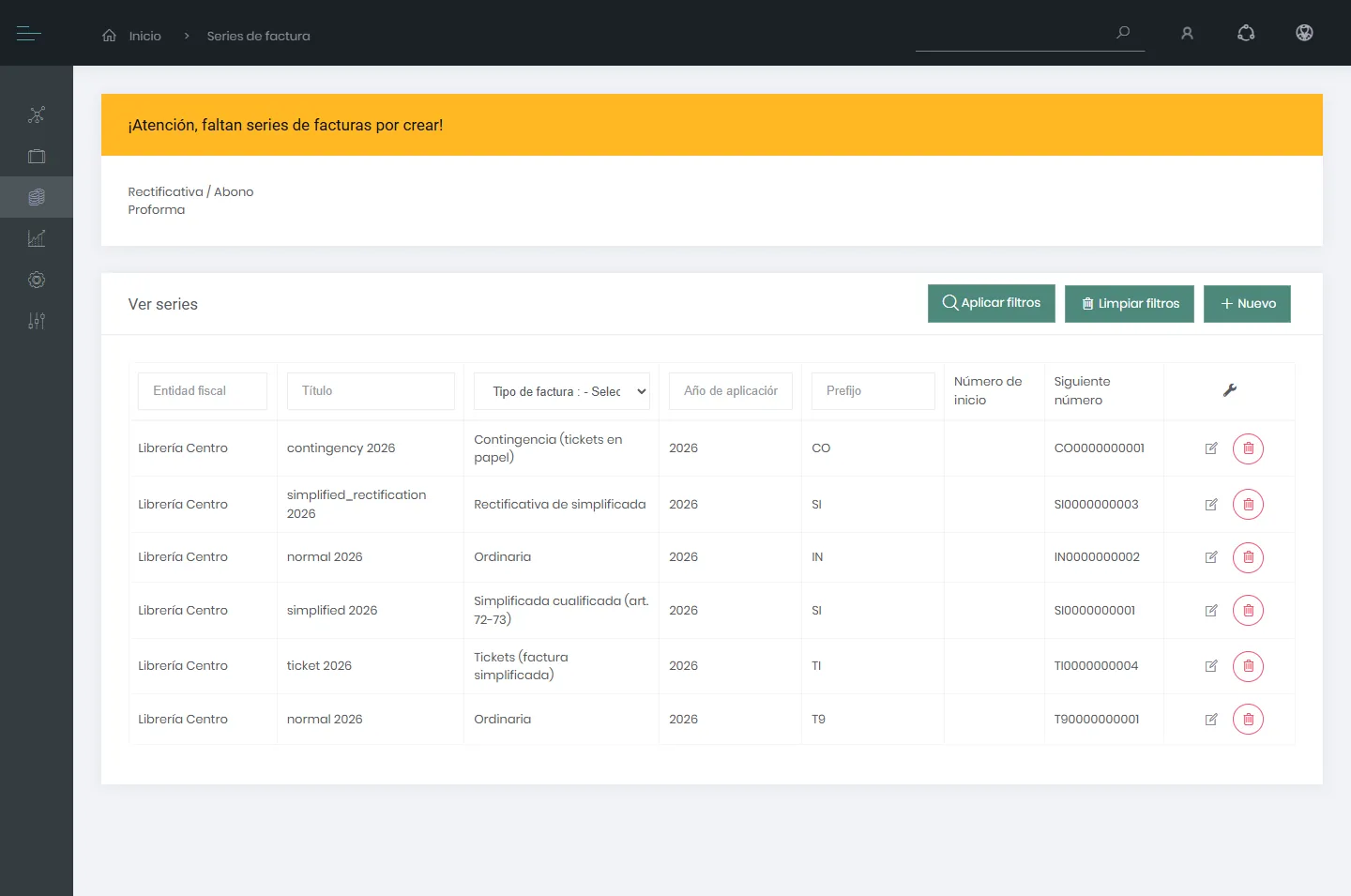
Task: Edit the series with prefix T9
Action: pyautogui.click(x=1211, y=720)
